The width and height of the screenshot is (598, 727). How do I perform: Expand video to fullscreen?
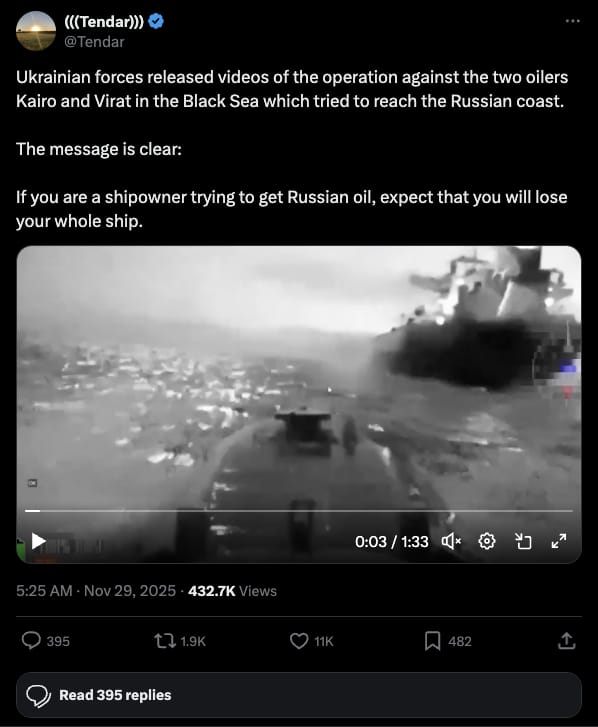[x=559, y=541]
